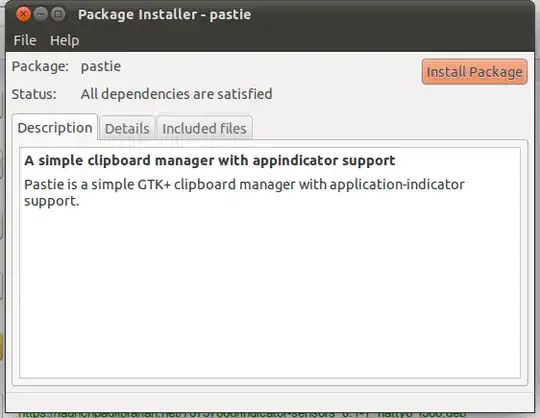Open the File menu

pyautogui.click(x=25, y=40)
